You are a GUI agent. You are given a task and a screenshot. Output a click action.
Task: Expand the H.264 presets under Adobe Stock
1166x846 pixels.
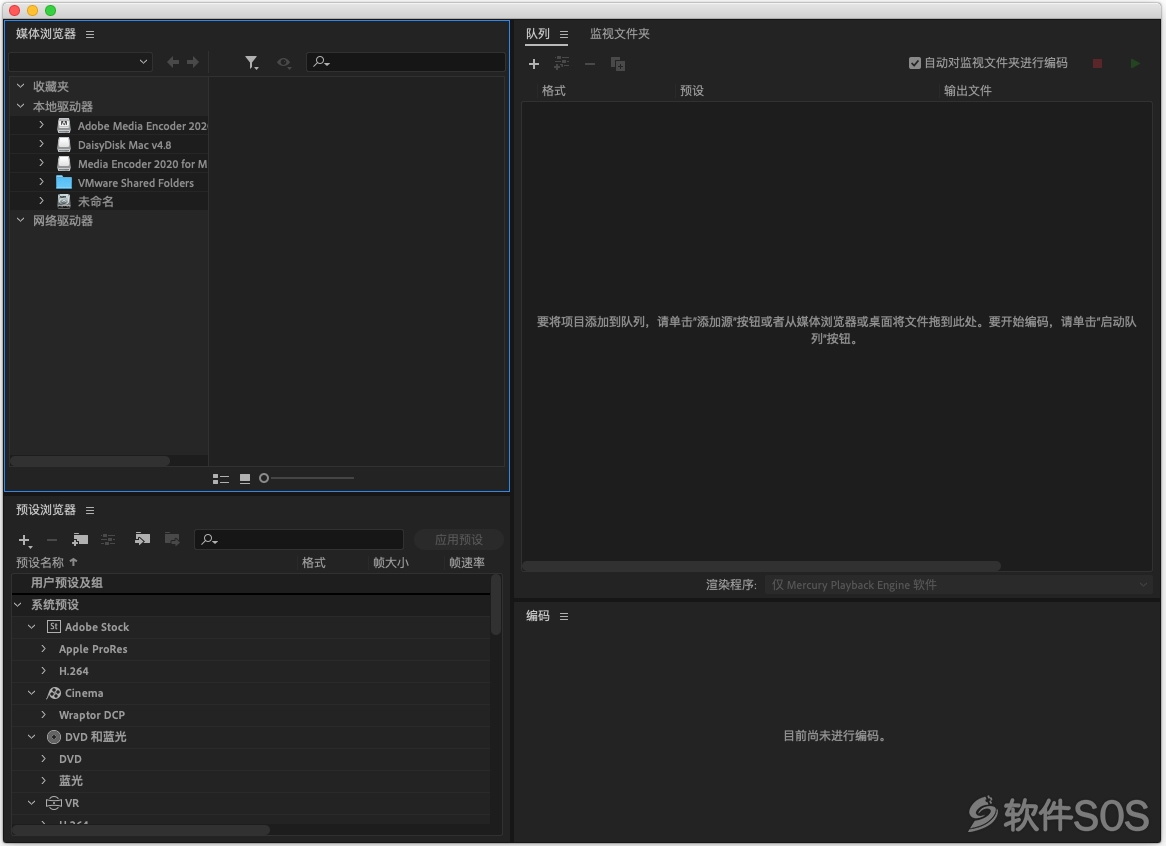click(43, 671)
